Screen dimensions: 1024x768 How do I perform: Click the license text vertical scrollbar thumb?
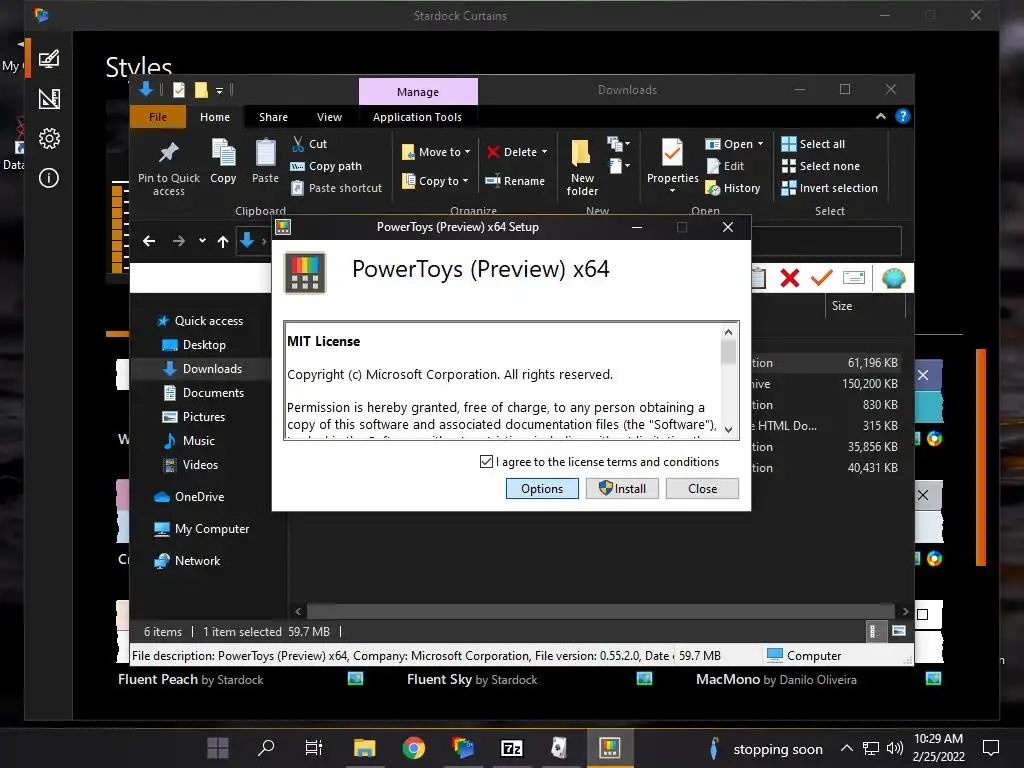(728, 352)
